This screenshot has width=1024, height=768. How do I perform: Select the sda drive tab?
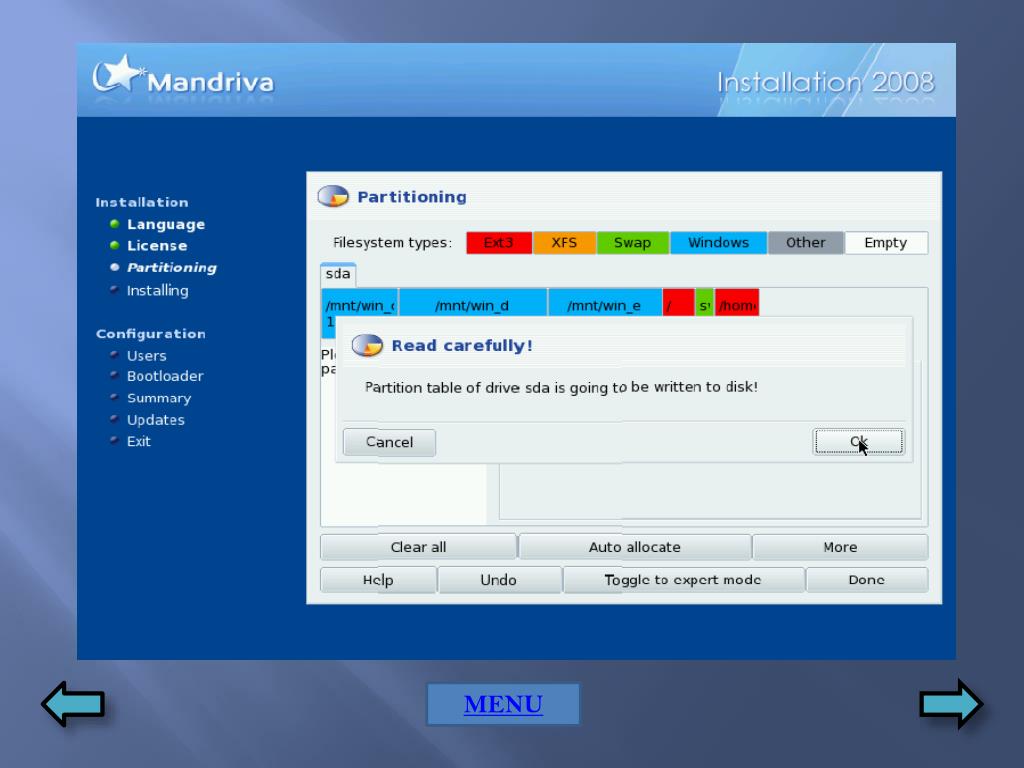pos(338,274)
